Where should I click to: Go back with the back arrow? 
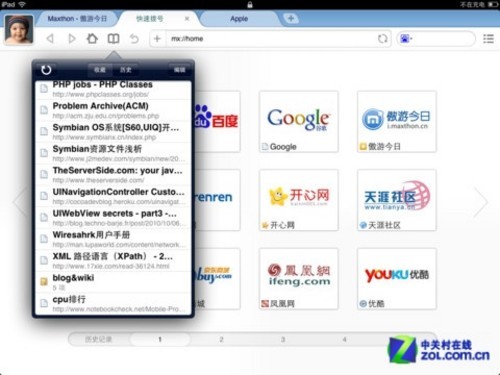point(50,39)
